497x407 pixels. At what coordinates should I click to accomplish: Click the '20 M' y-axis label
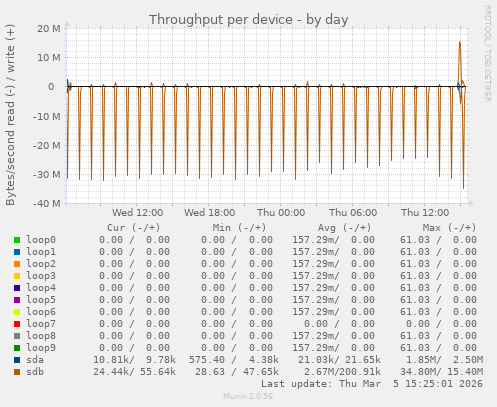pyautogui.click(x=49, y=29)
